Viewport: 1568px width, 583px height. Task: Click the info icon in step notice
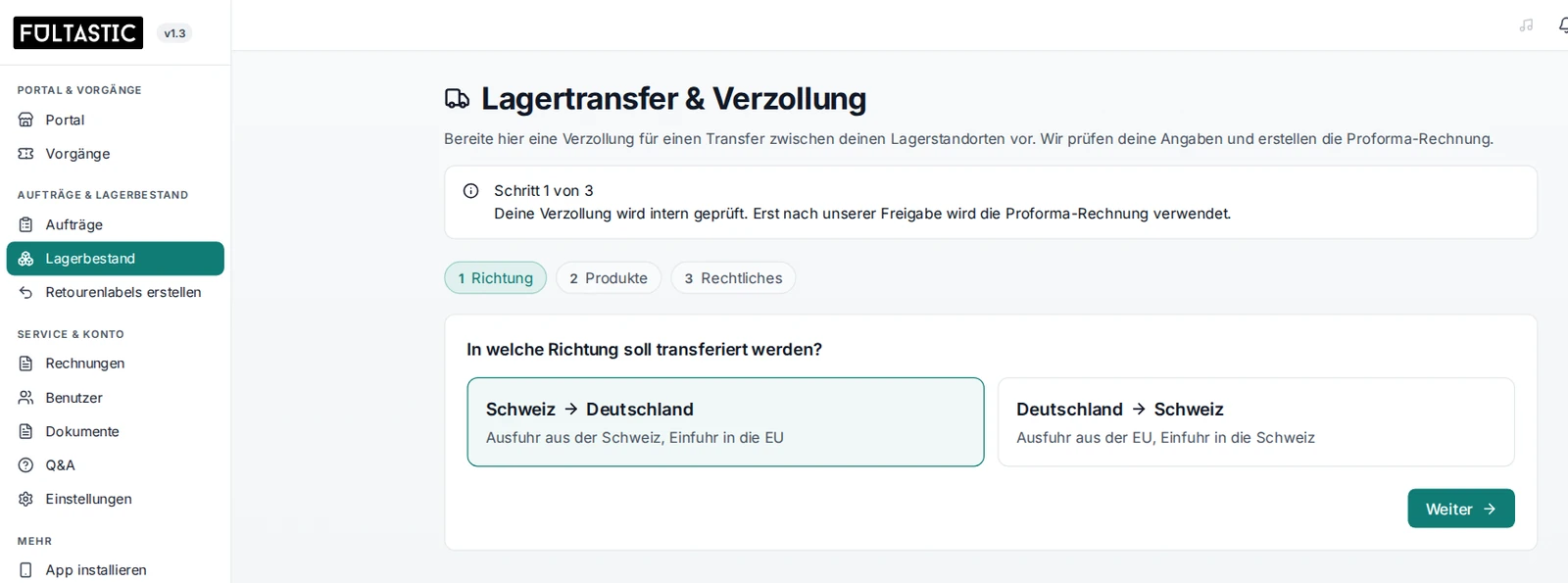point(470,191)
